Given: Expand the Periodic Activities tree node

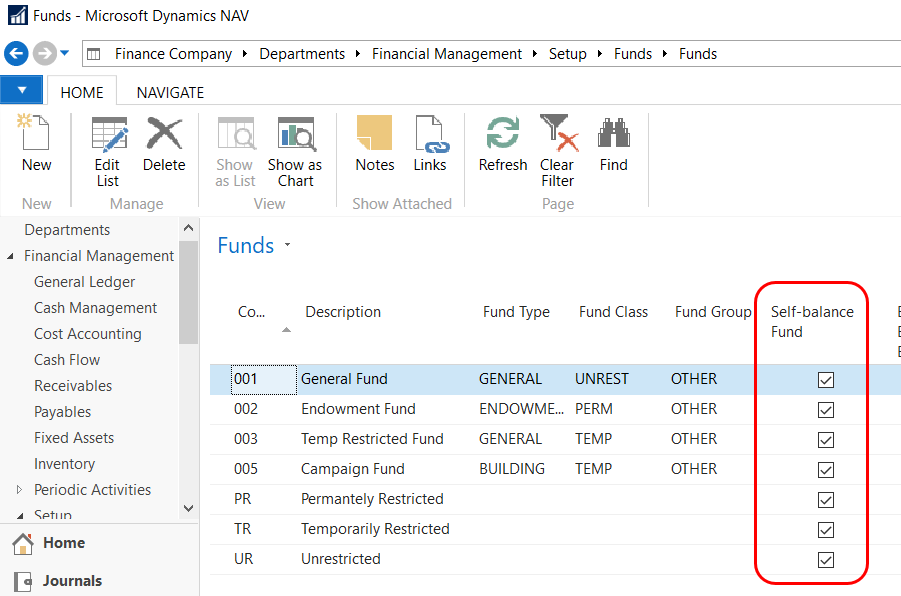Looking at the screenshot, I should click(x=19, y=490).
